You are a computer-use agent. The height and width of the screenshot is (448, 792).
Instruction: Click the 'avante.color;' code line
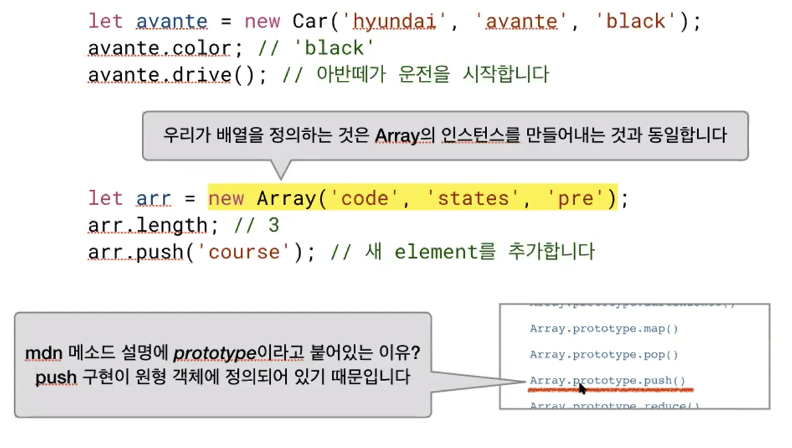pos(231,48)
